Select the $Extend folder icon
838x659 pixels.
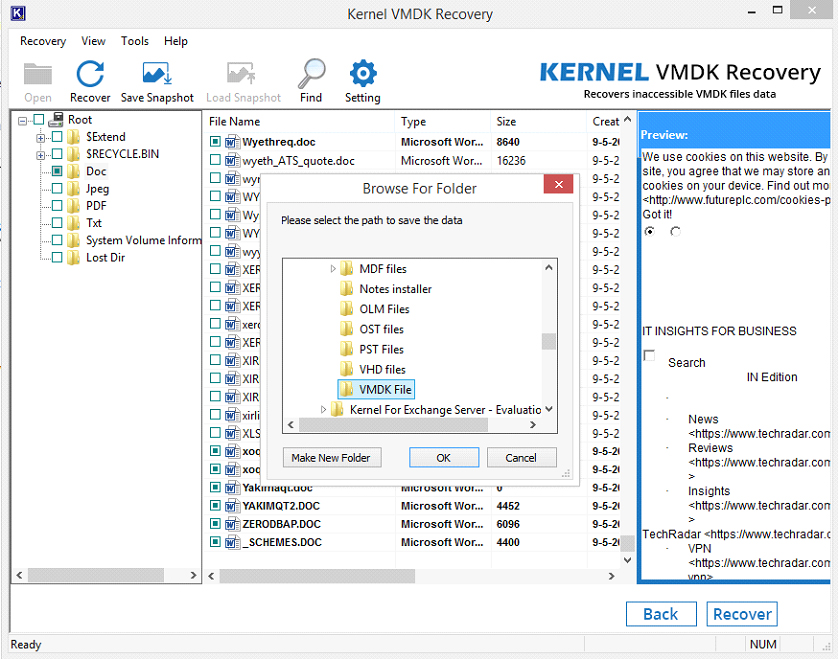(x=74, y=137)
